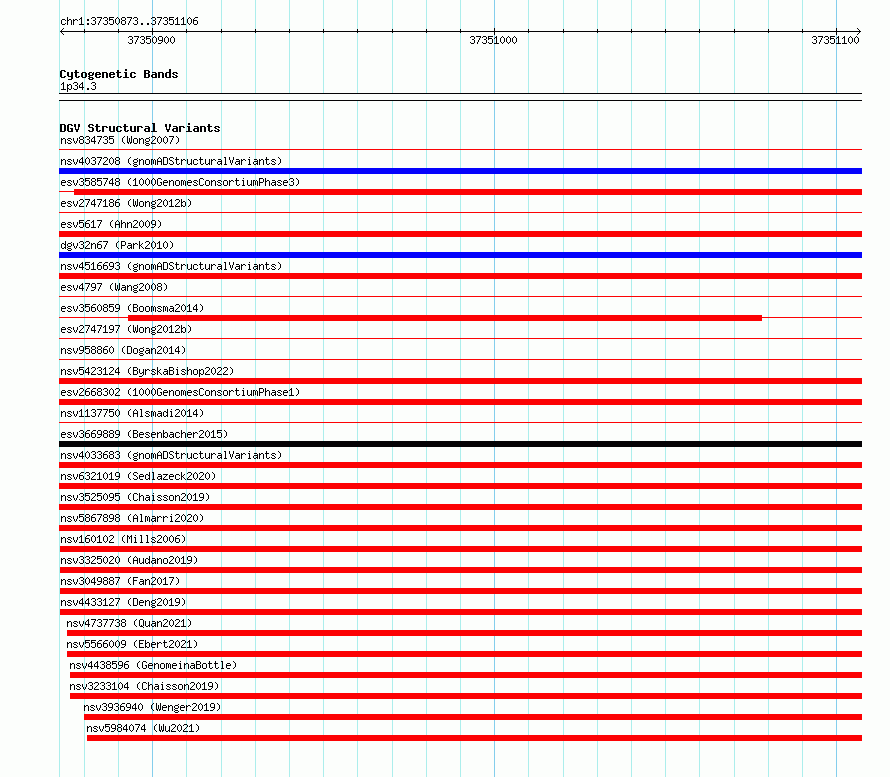Open nsv1137750 (Alsmadi2014) label
The image size is (890, 777).
coord(132,413)
